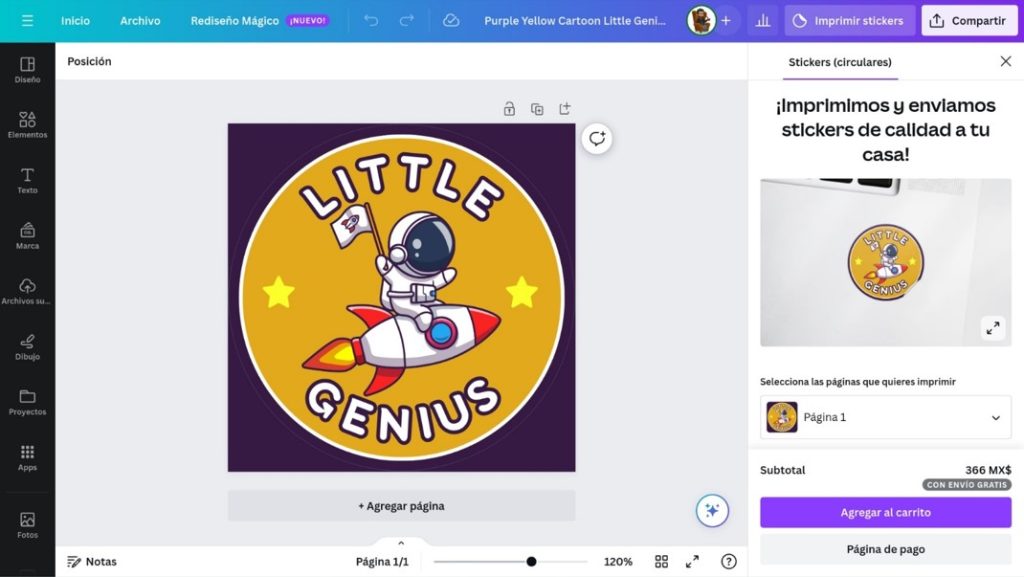Click the Compartir button
Viewport: 1024px width, 577px height.
coord(968,20)
